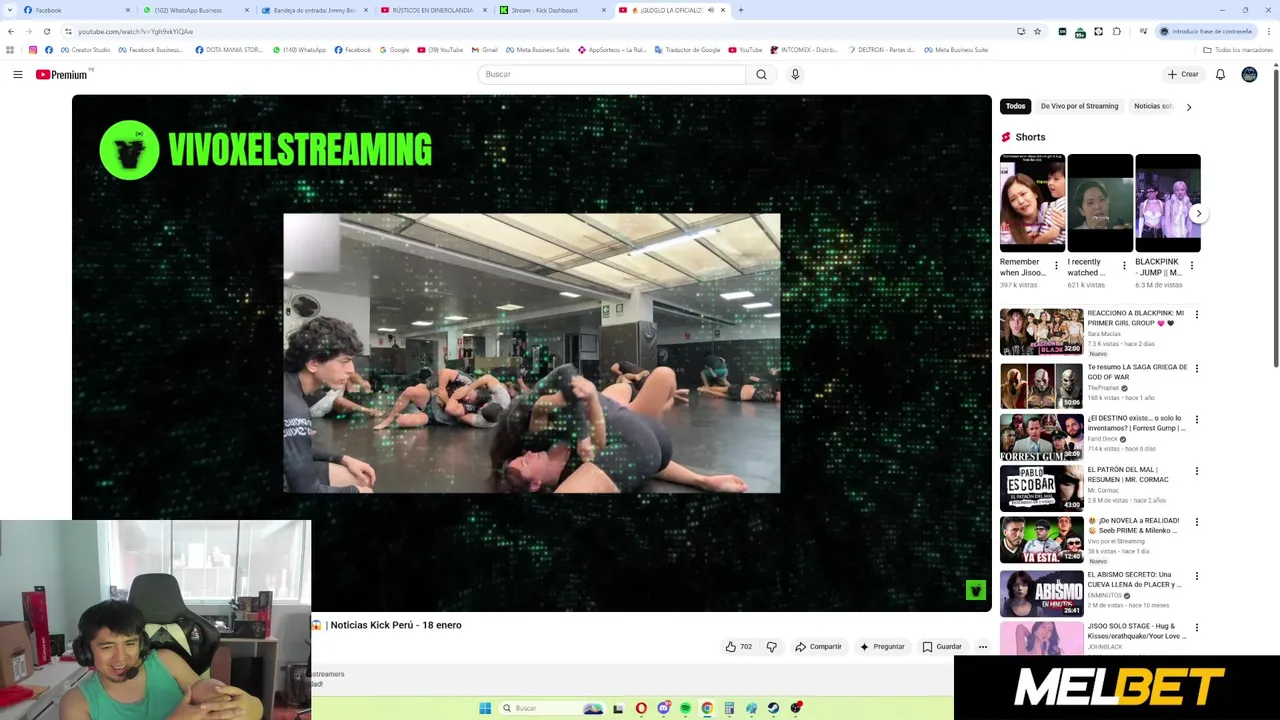
Task: Go back with the browser back arrow
Action: [10, 31]
